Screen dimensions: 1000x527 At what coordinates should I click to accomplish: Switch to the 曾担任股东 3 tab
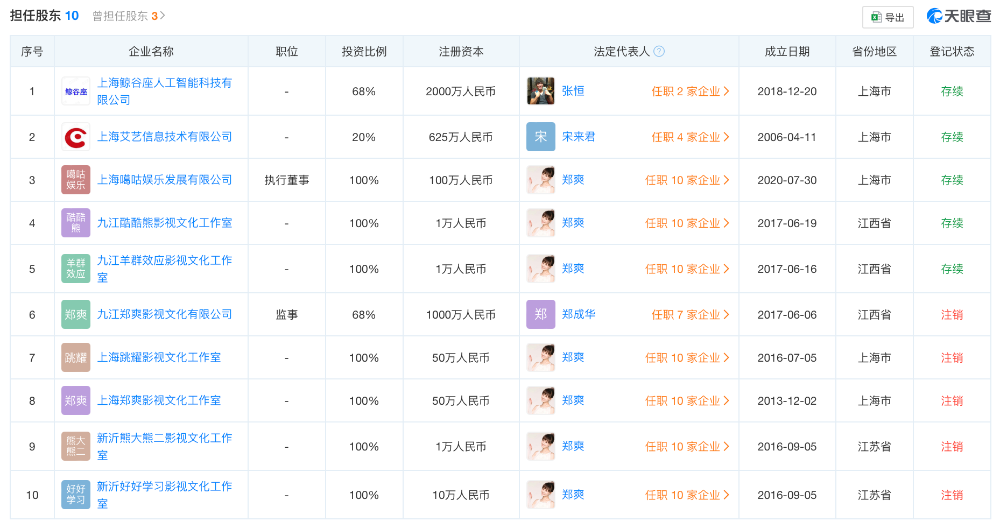click(x=129, y=16)
